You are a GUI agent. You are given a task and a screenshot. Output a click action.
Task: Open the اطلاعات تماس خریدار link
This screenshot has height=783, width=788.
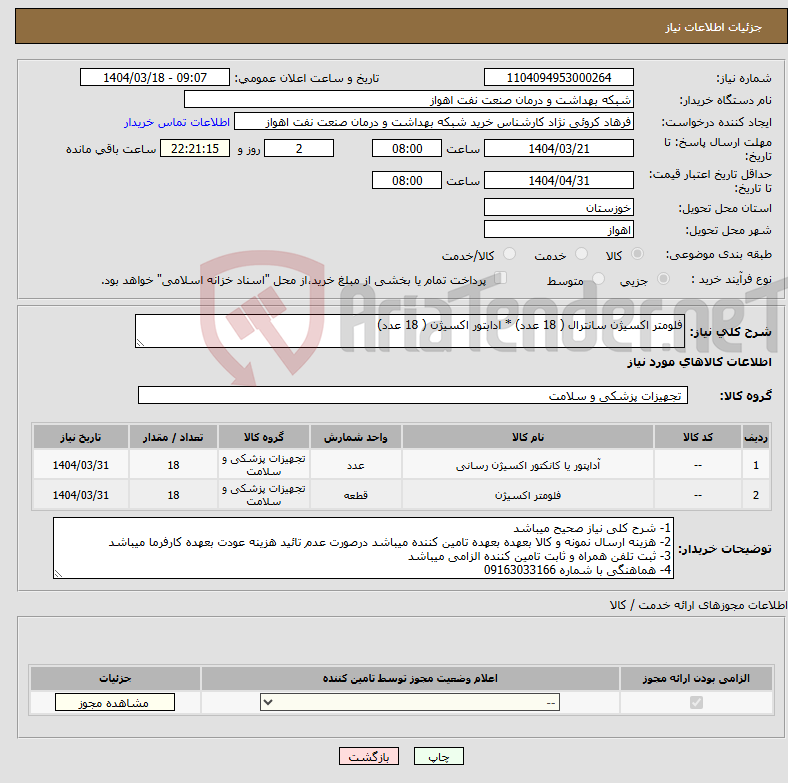tap(177, 122)
